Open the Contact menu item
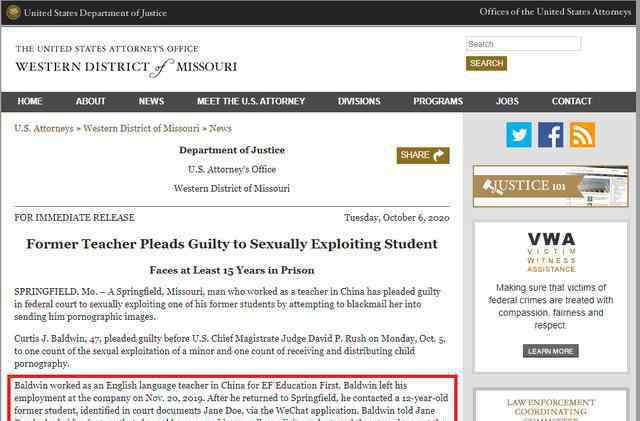Screen dimensions: 640x421 pyautogui.click(x=572, y=101)
